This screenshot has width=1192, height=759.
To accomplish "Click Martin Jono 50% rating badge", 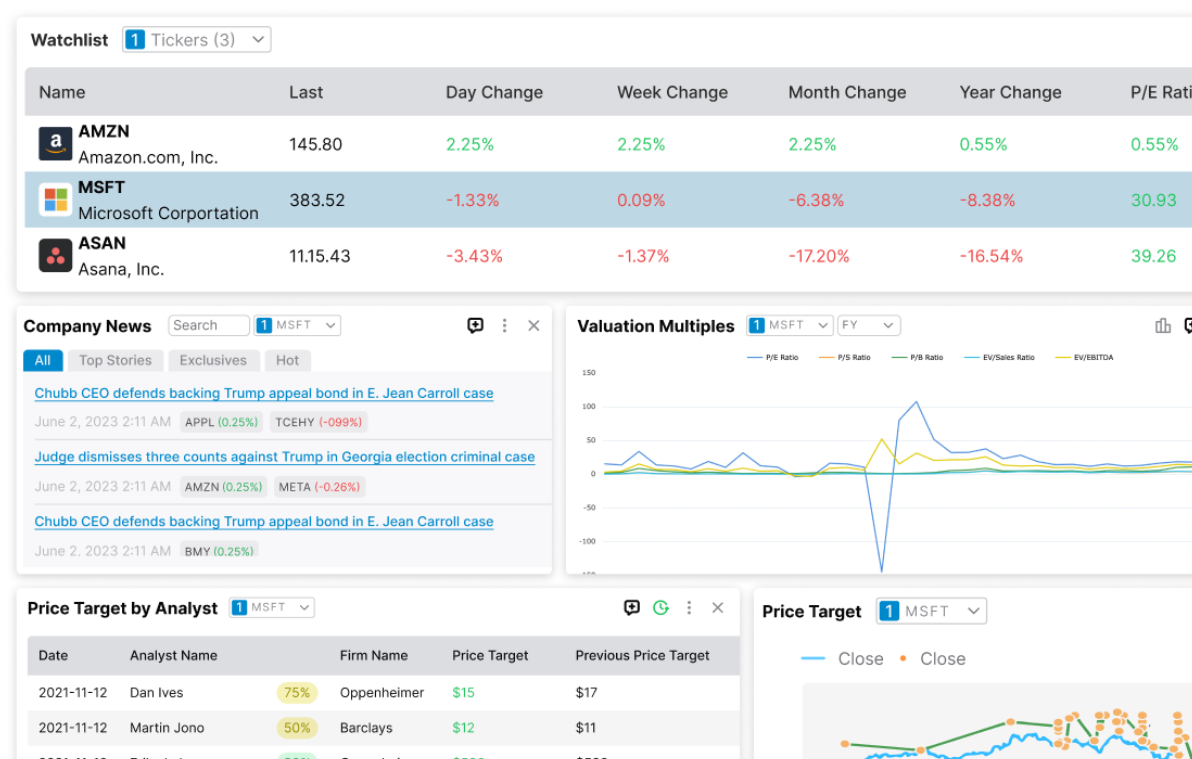I will point(296,728).
